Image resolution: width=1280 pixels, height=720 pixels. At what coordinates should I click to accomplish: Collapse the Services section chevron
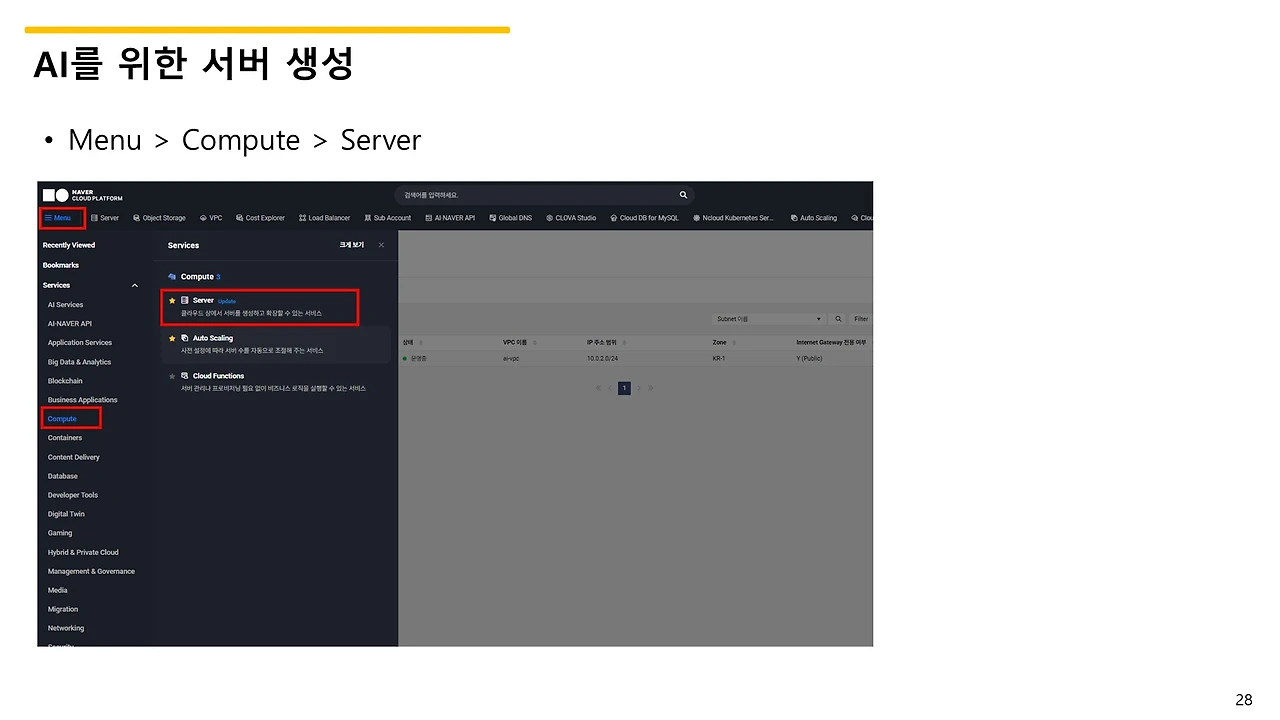135,286
